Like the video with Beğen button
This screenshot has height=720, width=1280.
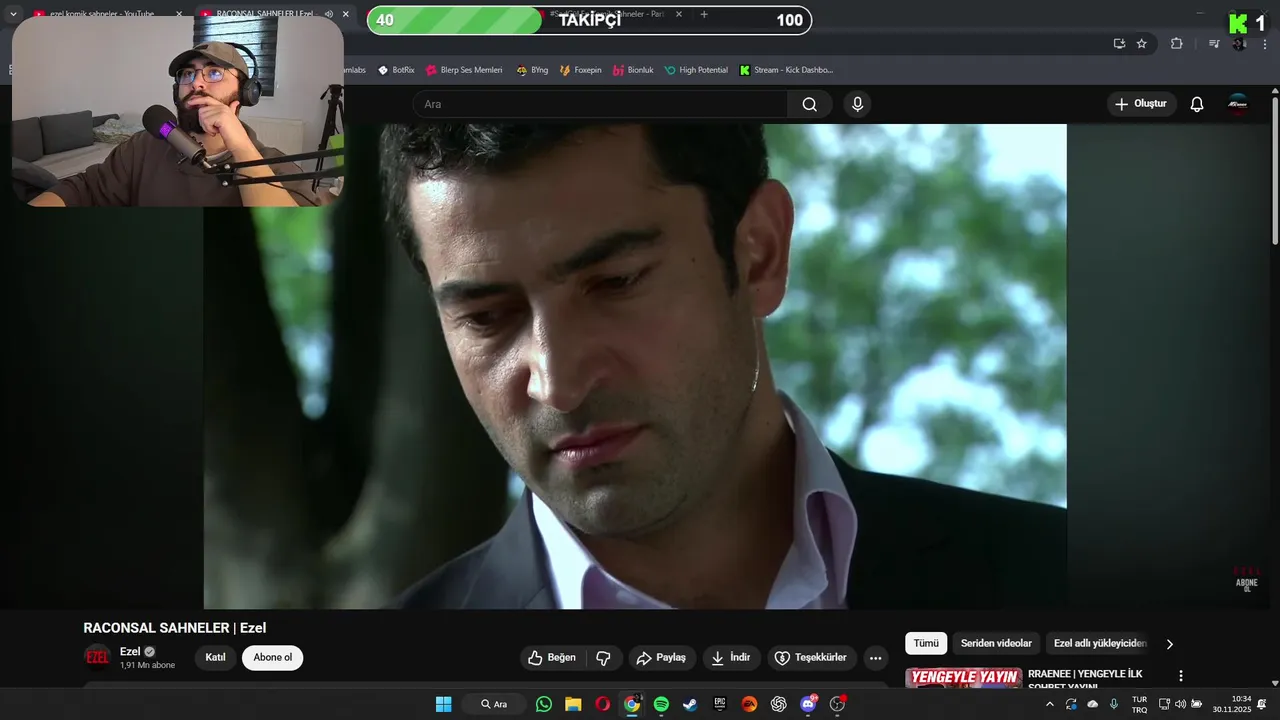(553, 658)
